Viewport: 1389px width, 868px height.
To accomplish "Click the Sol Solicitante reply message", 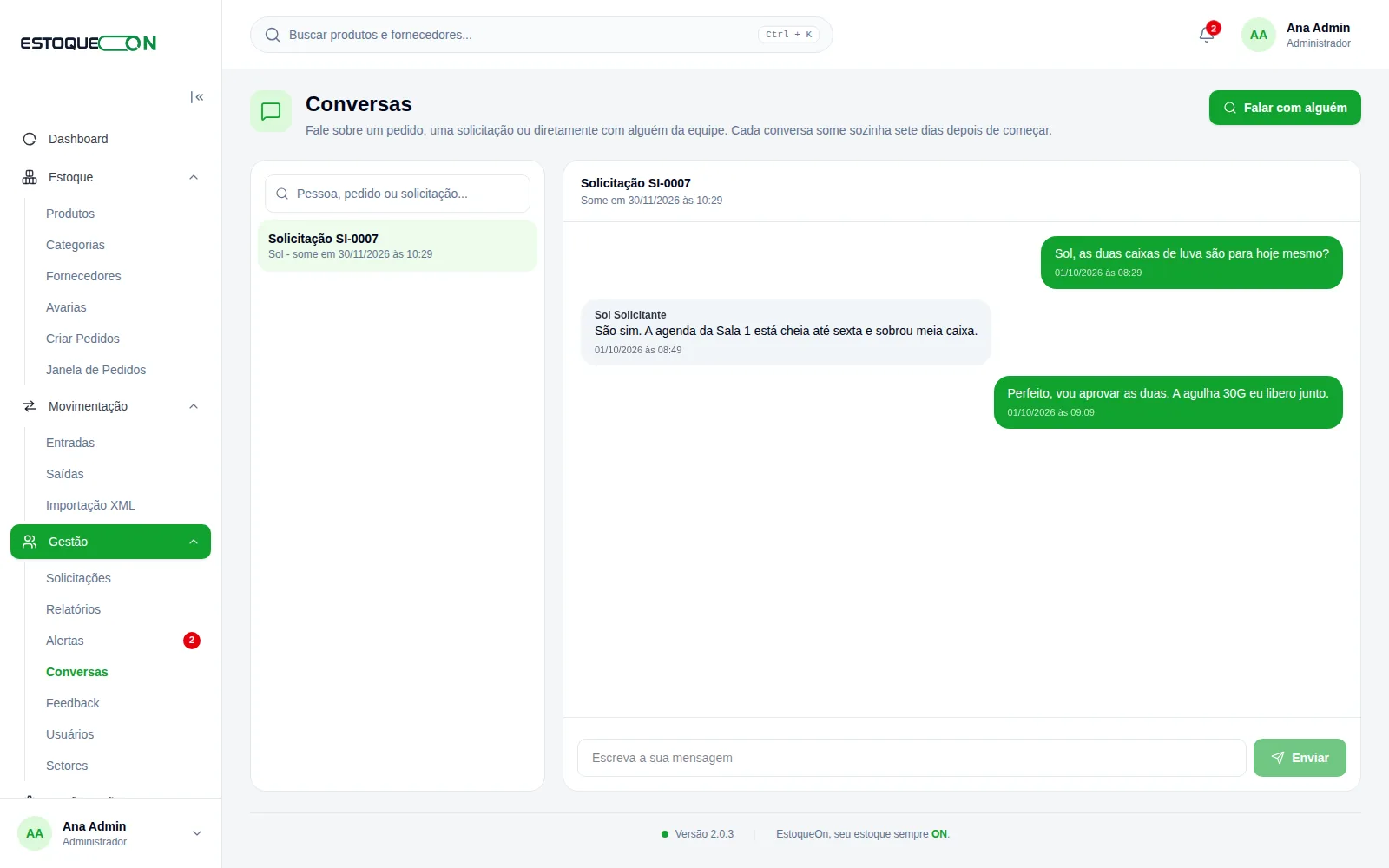I will coord(786,332).
